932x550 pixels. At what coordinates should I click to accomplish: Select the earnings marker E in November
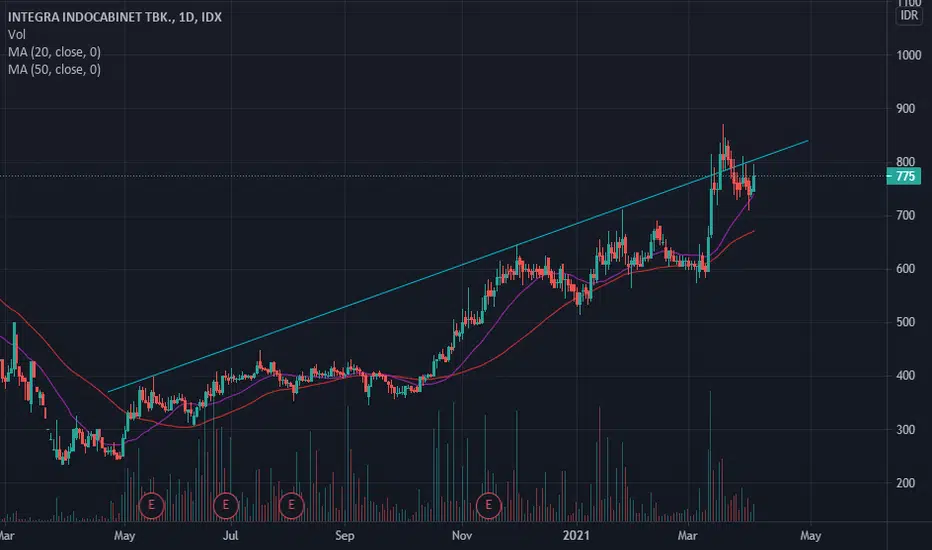point(489,505)
